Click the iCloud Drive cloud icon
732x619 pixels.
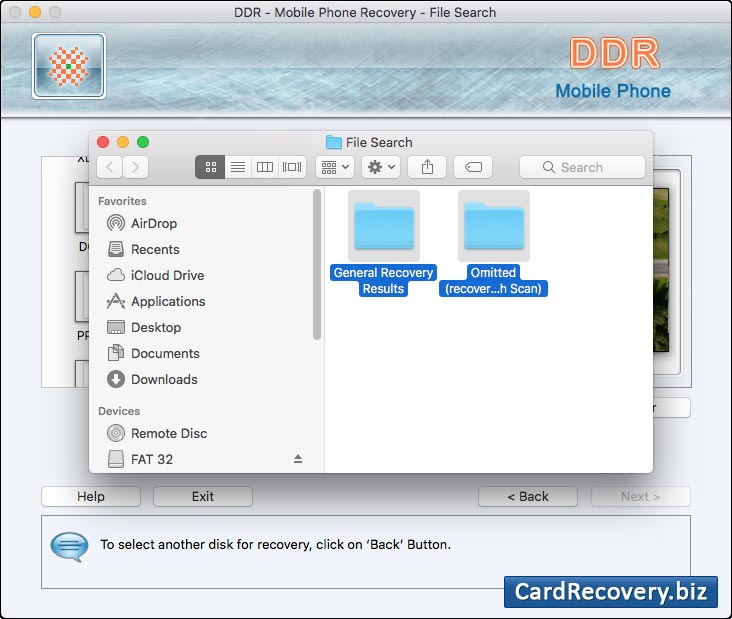tap(116, 275)
